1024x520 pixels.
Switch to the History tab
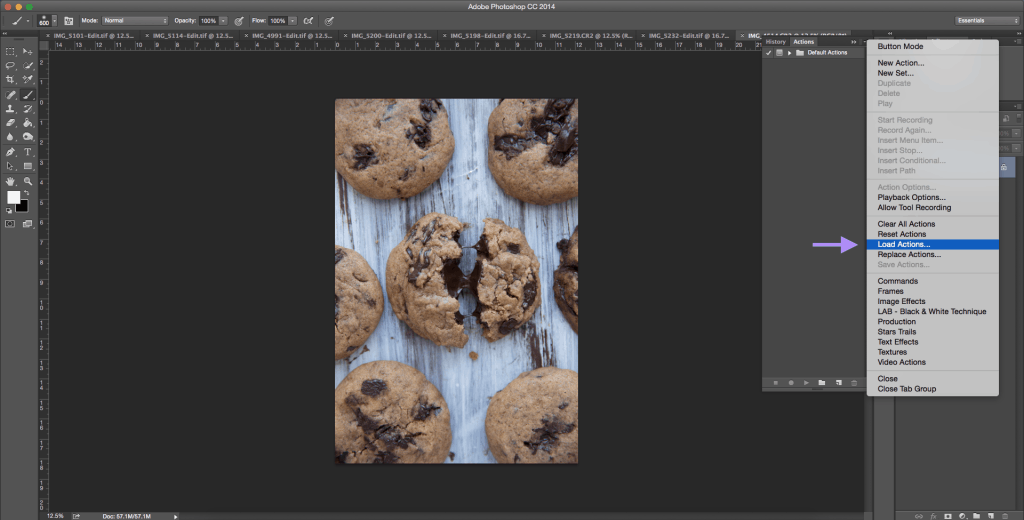coord(775,42)
